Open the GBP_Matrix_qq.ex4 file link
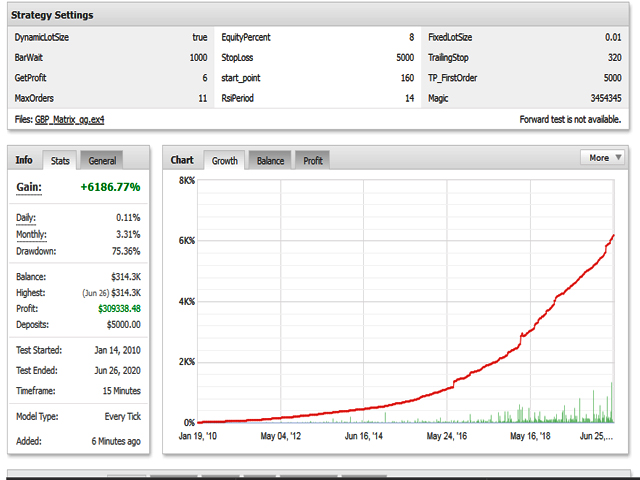640x480 pixels. click(x=70, y=119)
